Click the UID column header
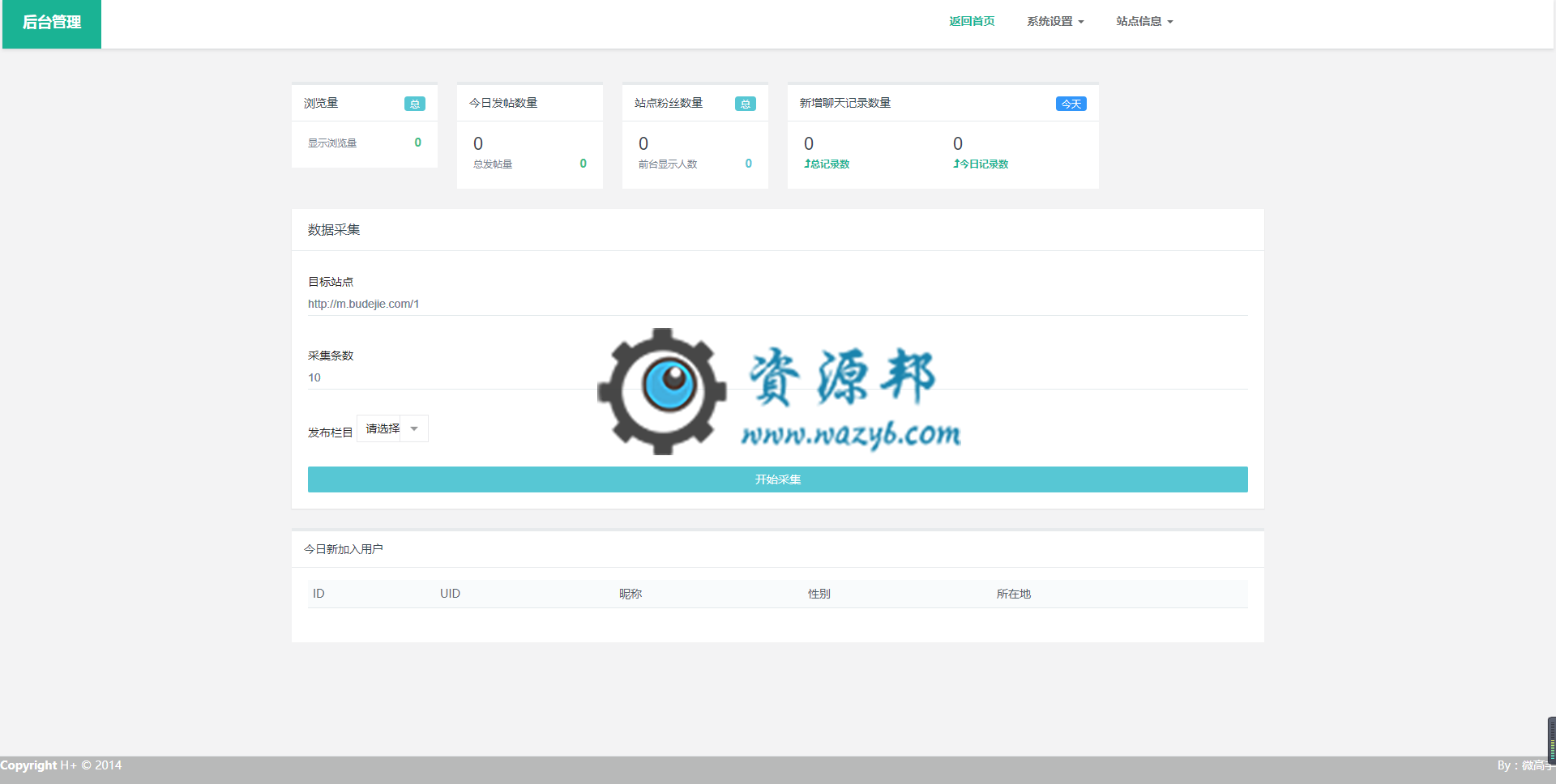Image resolution: width=1556 pixels, height=784 pixels. click(x=450, y=594)
